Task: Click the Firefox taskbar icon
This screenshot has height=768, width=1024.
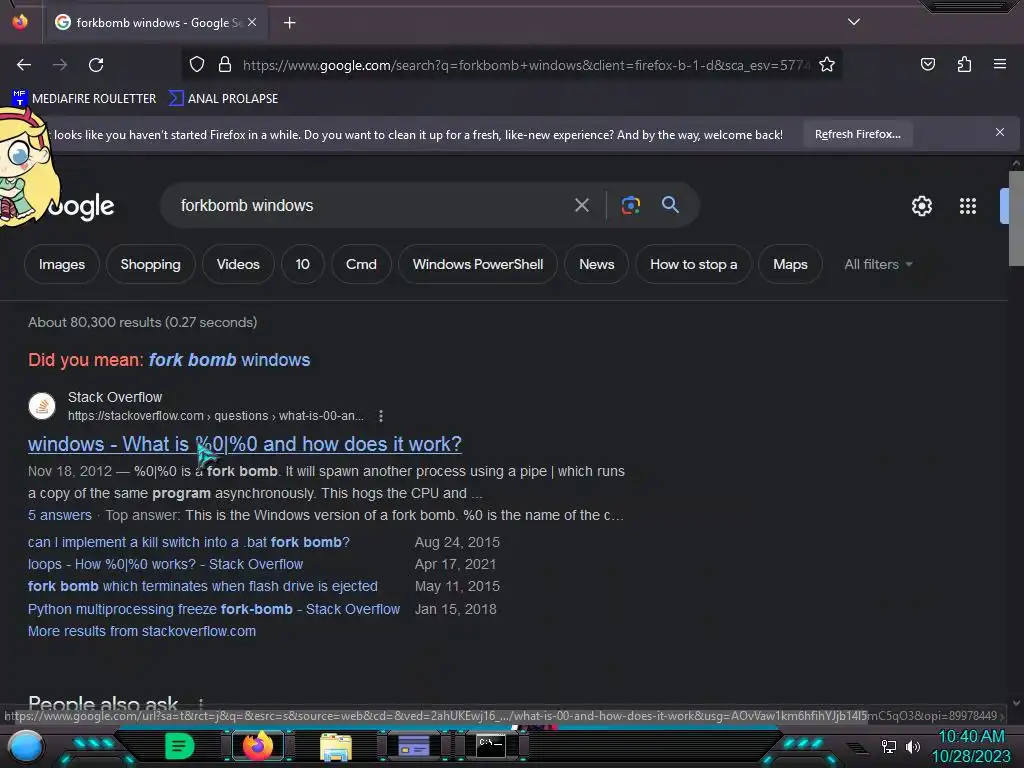Action: 258,746
